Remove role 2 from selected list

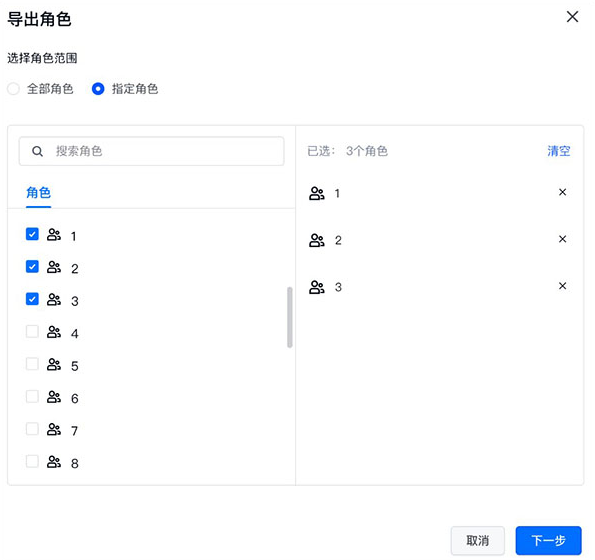(x=562, y=239)
